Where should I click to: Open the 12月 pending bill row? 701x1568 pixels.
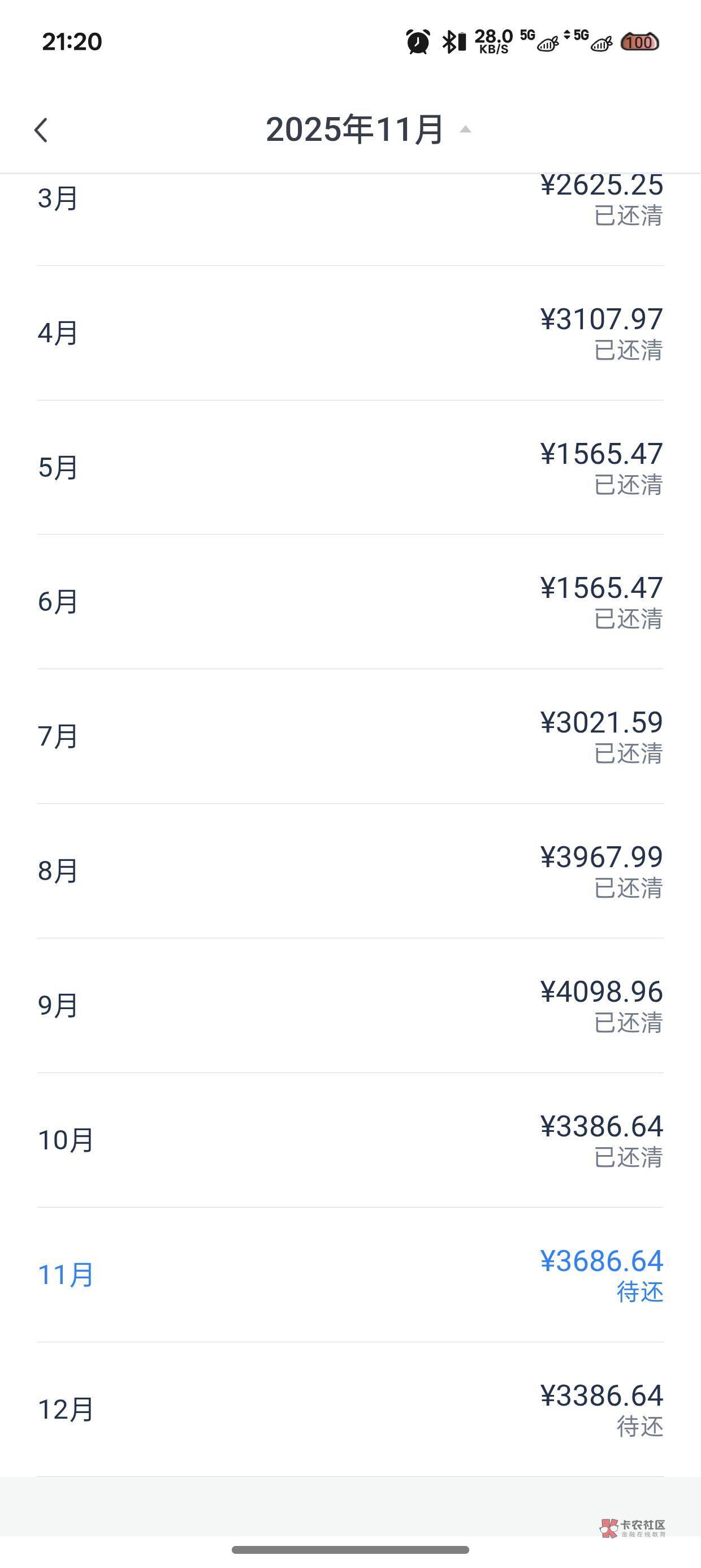coord(350,1409)
